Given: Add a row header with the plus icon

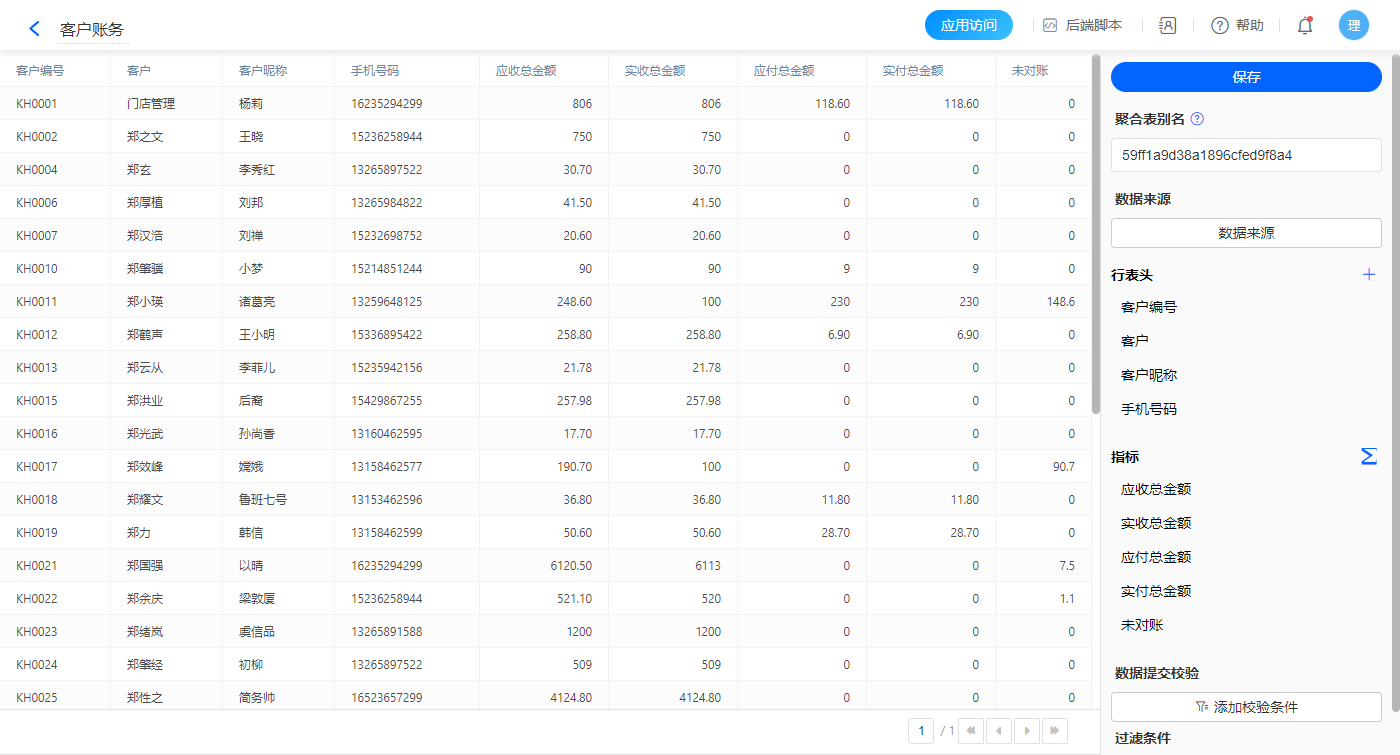Looking at the screenshot, I should point(1369,275).
